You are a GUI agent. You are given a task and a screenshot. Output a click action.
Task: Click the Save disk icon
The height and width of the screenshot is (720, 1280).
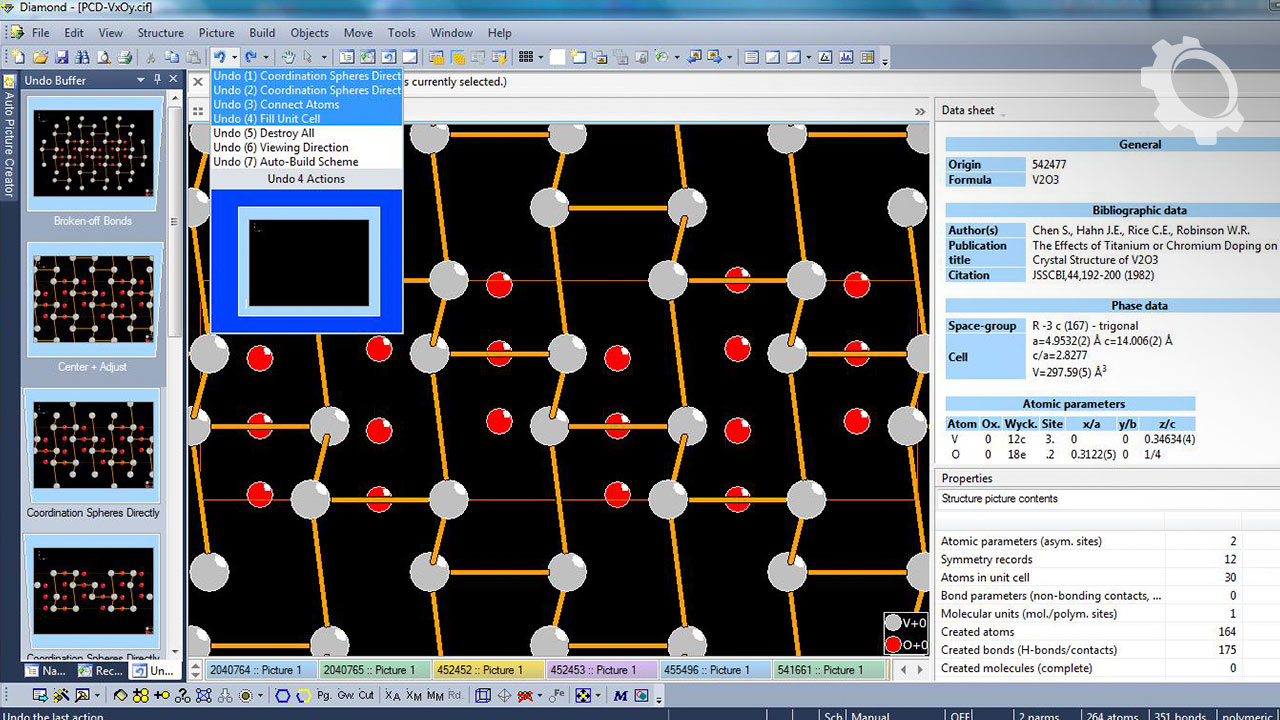coord(61,57)
